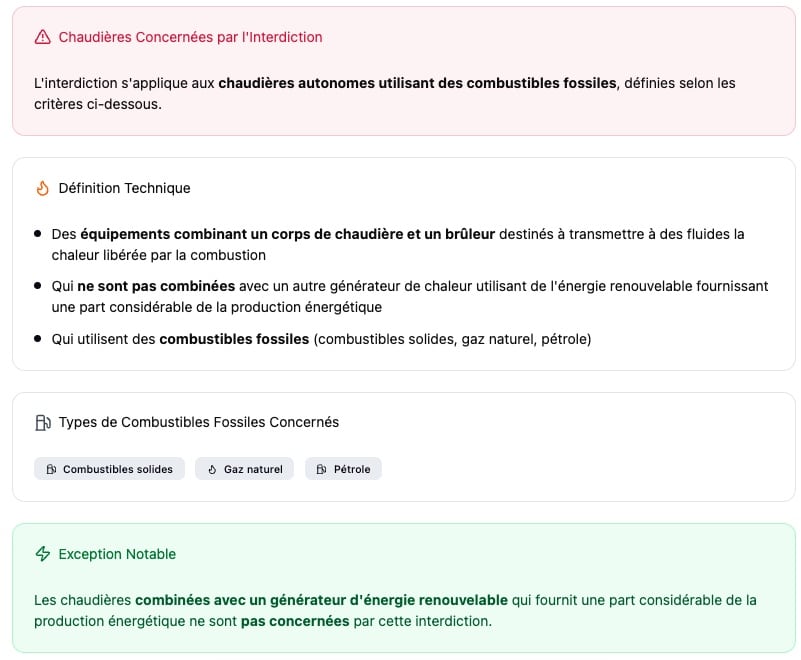Viewport: 801px width, 660px height.
Task: Select the "Pétrole" badge label
Action: click(352, 469)
